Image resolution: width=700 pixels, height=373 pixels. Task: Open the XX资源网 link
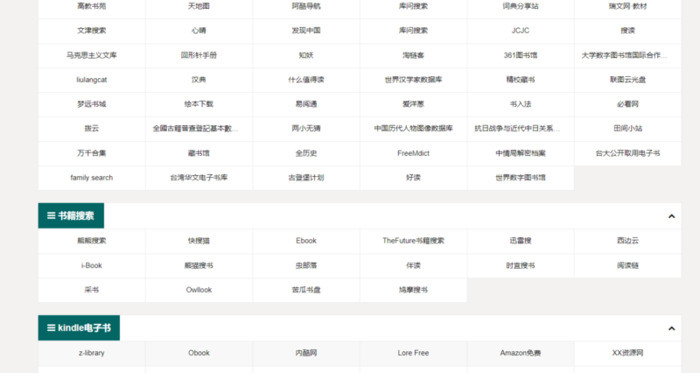628,353
